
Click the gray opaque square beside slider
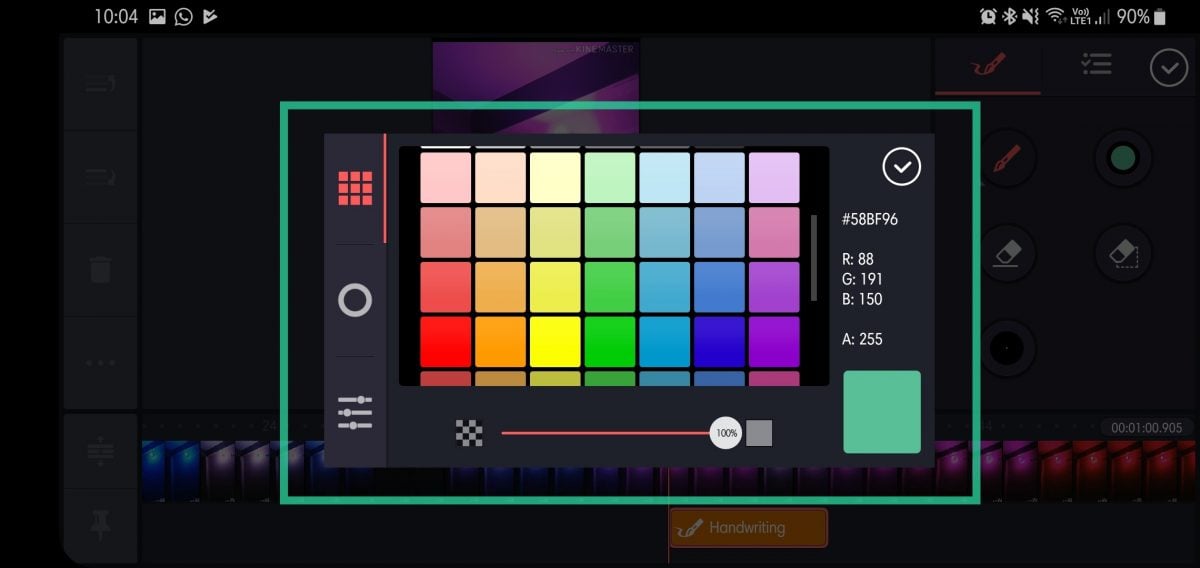tap(759, 433)
